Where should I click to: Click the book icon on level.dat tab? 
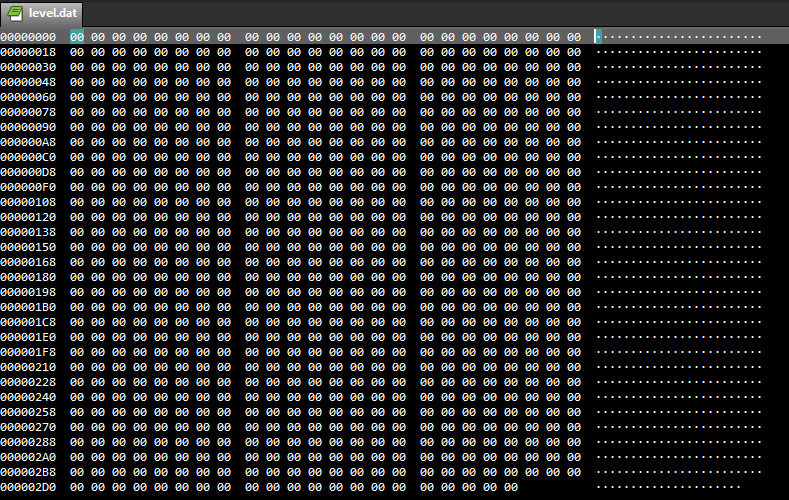point(16,14)
